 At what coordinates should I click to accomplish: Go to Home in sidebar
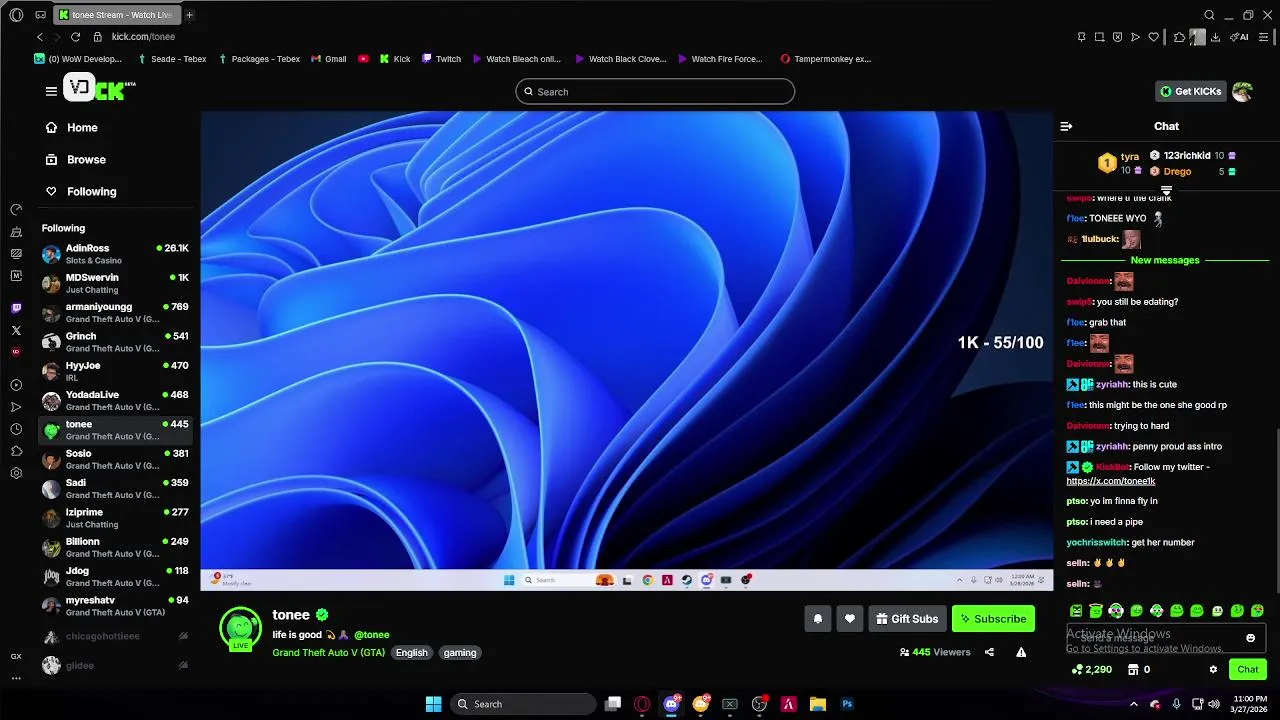pos(71,128)
